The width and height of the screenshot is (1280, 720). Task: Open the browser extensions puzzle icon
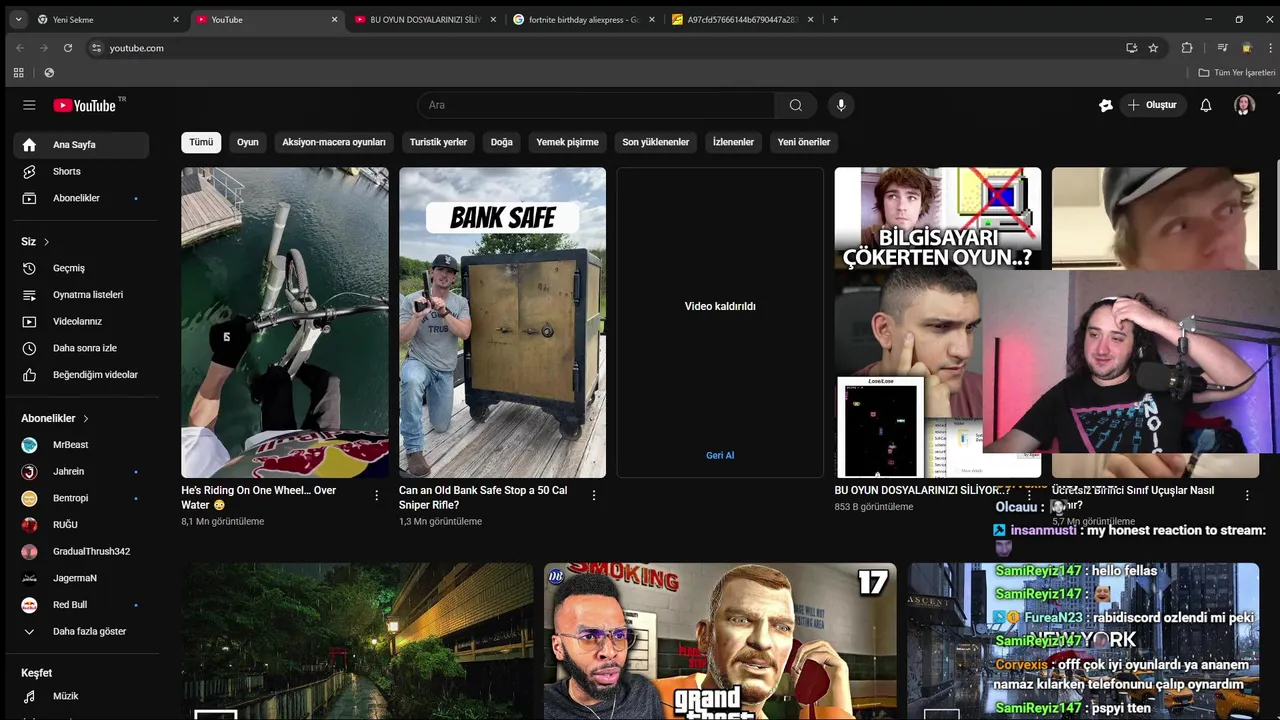pos(1187,48)
